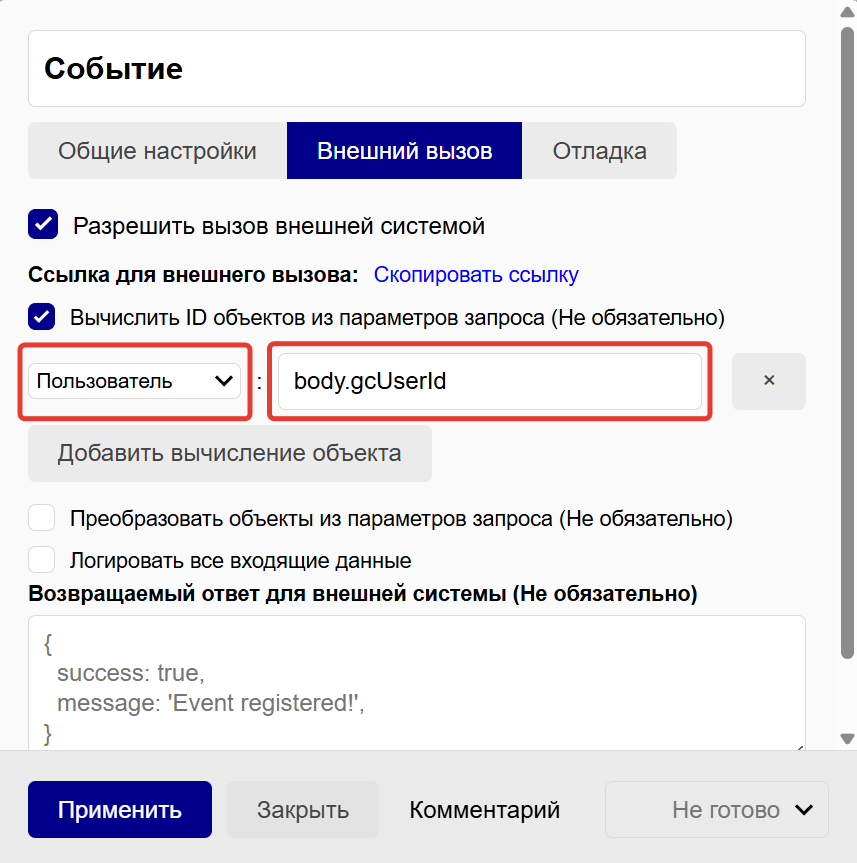Click the 'Событие' title field

point(416,68)
